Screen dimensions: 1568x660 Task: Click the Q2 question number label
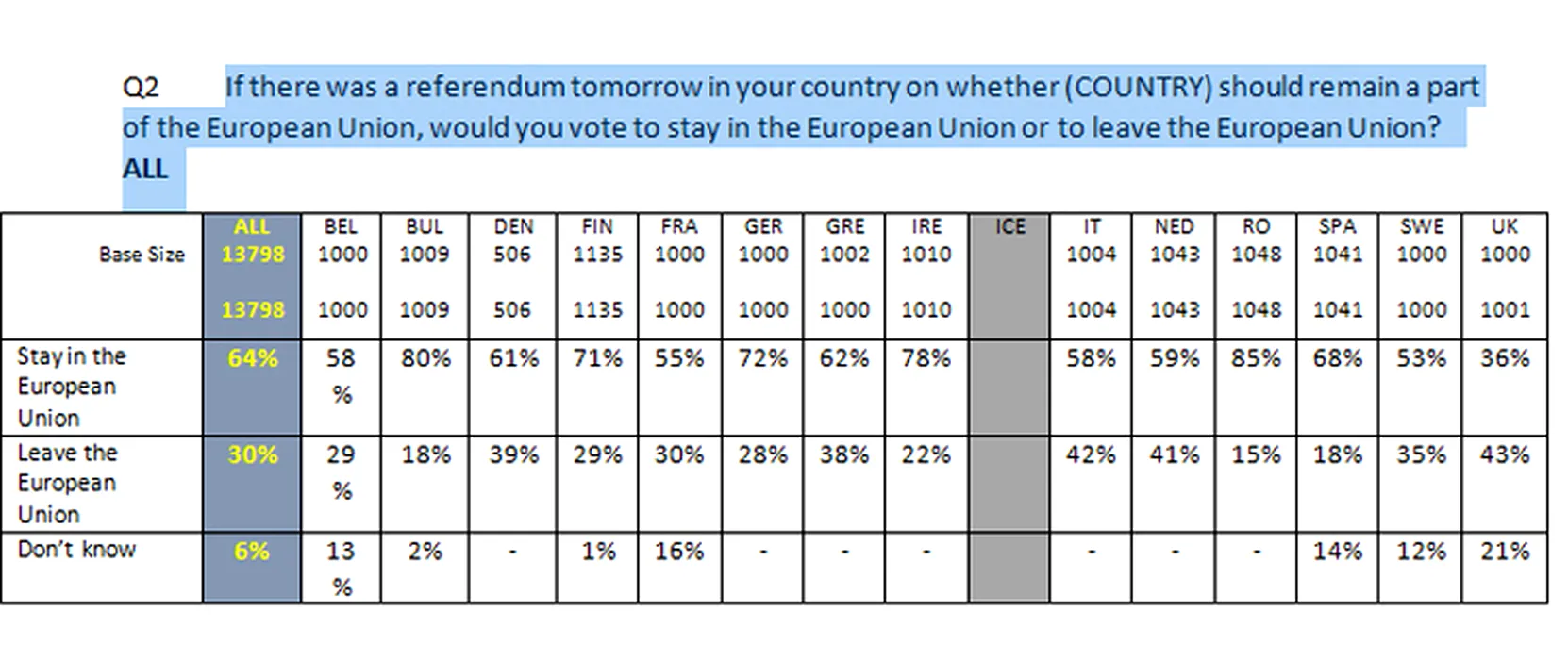click(x=141, y=87)
